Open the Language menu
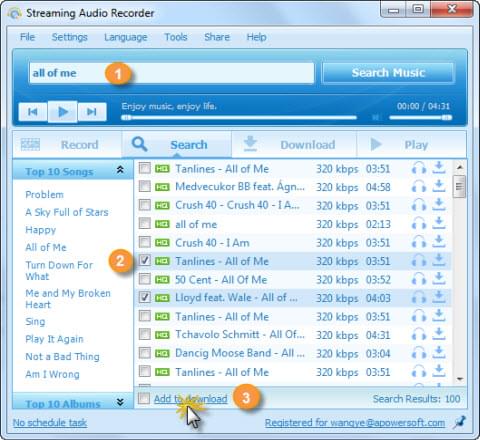 (125, 37)
